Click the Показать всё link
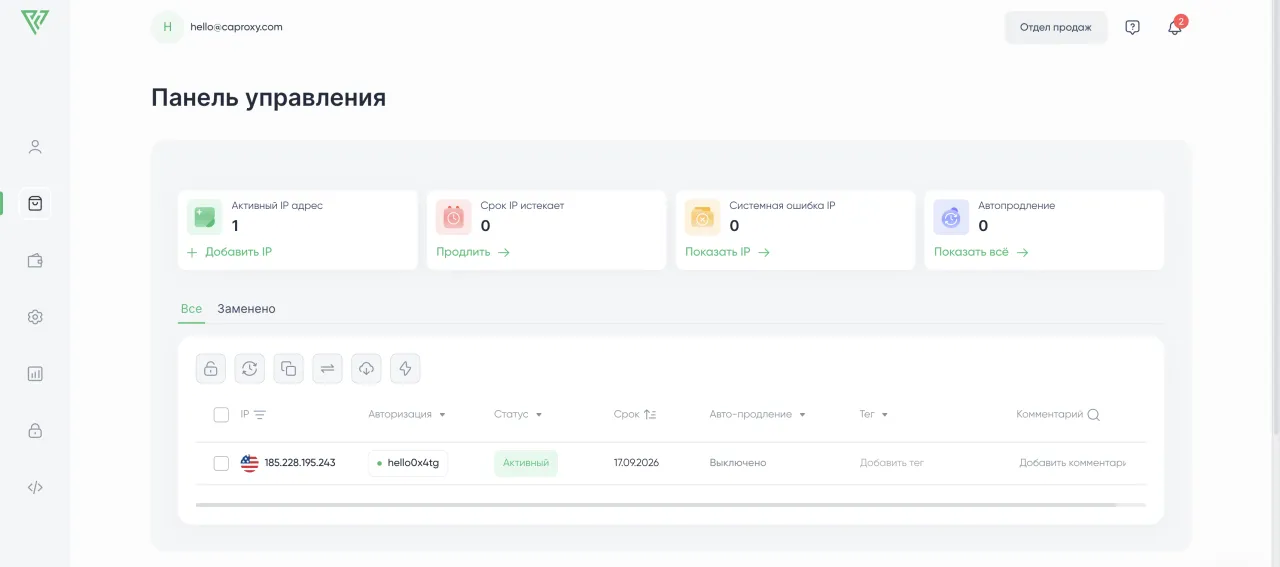1280x567 pixels. (981, 252)
